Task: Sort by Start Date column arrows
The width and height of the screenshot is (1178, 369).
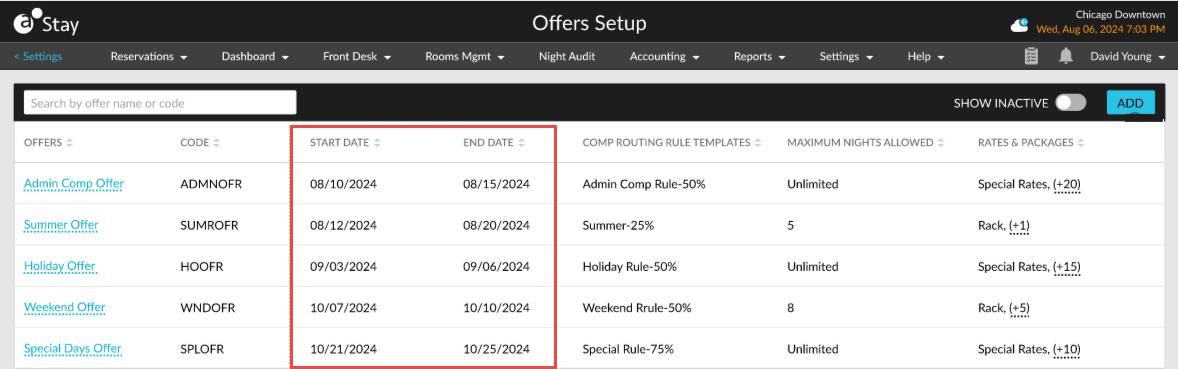Action: 377,143
